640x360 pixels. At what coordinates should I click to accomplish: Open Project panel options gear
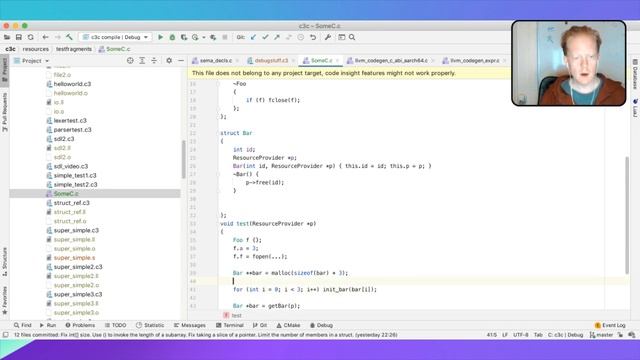[169, 61]
